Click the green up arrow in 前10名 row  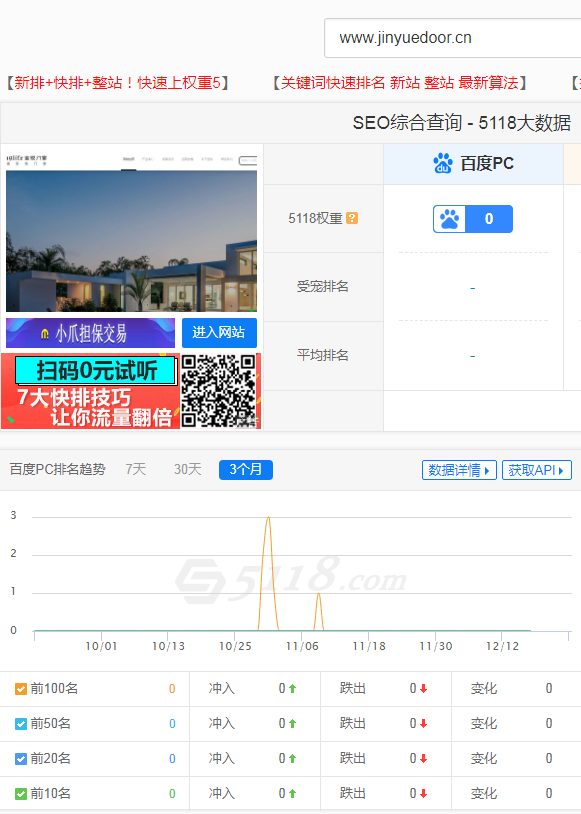click(x=292, y=794)
